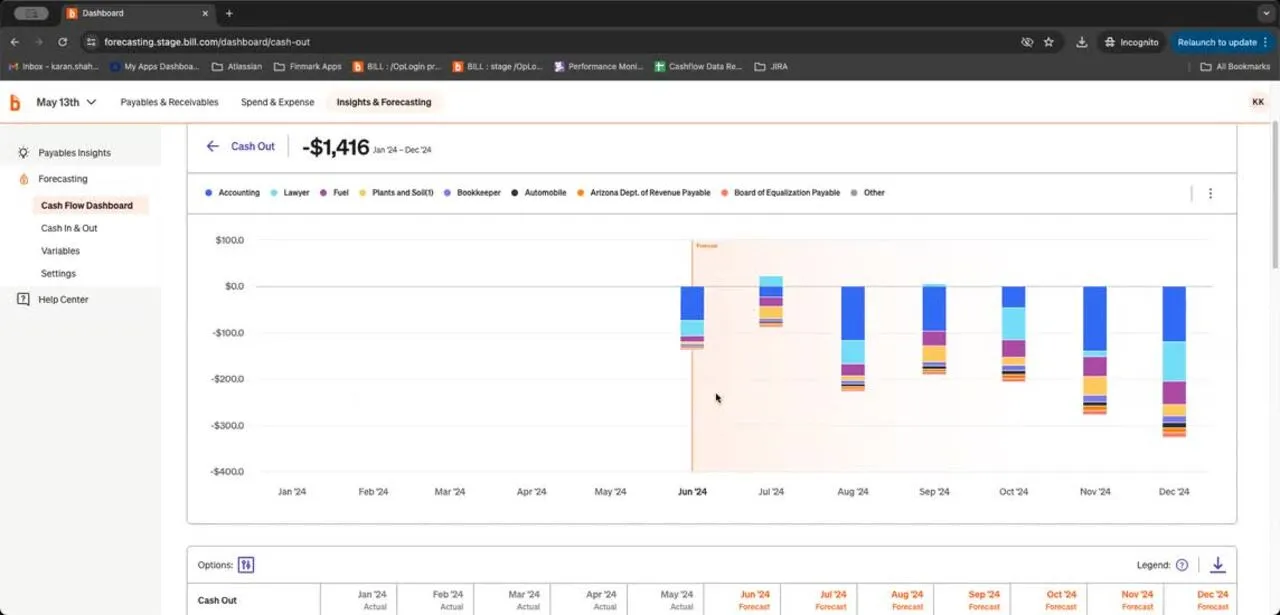Image resolution: width=1280 pixels, height=615 pixels.
Task: Open All Bookmarks folder
Action: pyautogui.click(x=1235, y=67)
